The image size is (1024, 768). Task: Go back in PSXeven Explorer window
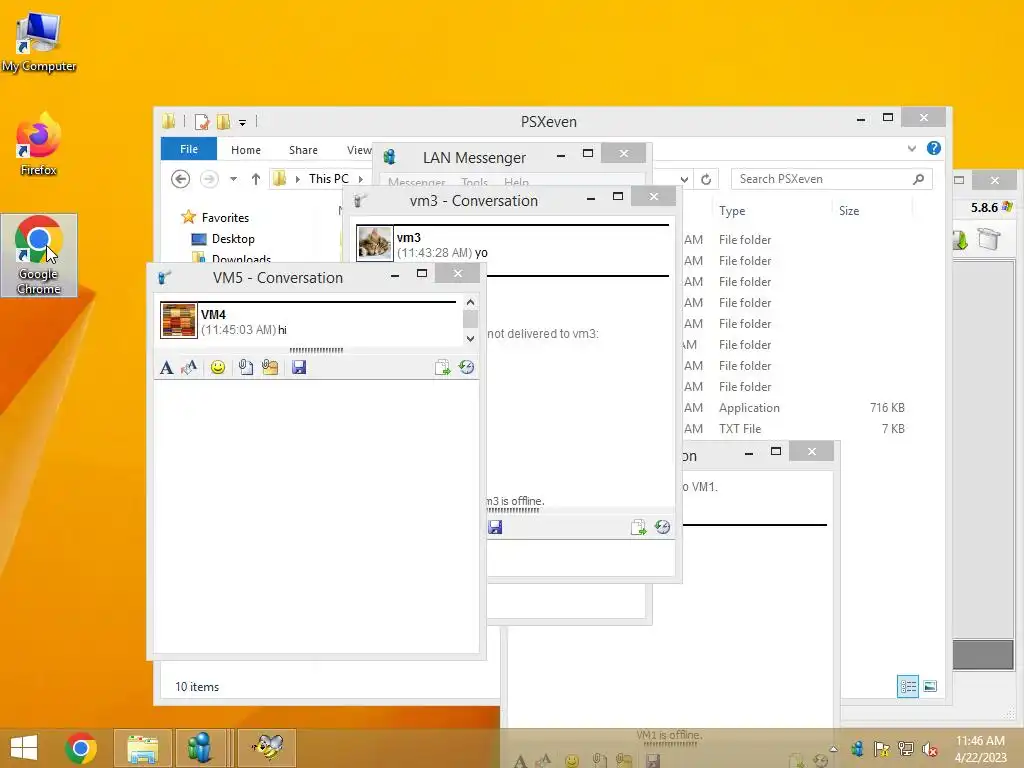coord(180,179)
